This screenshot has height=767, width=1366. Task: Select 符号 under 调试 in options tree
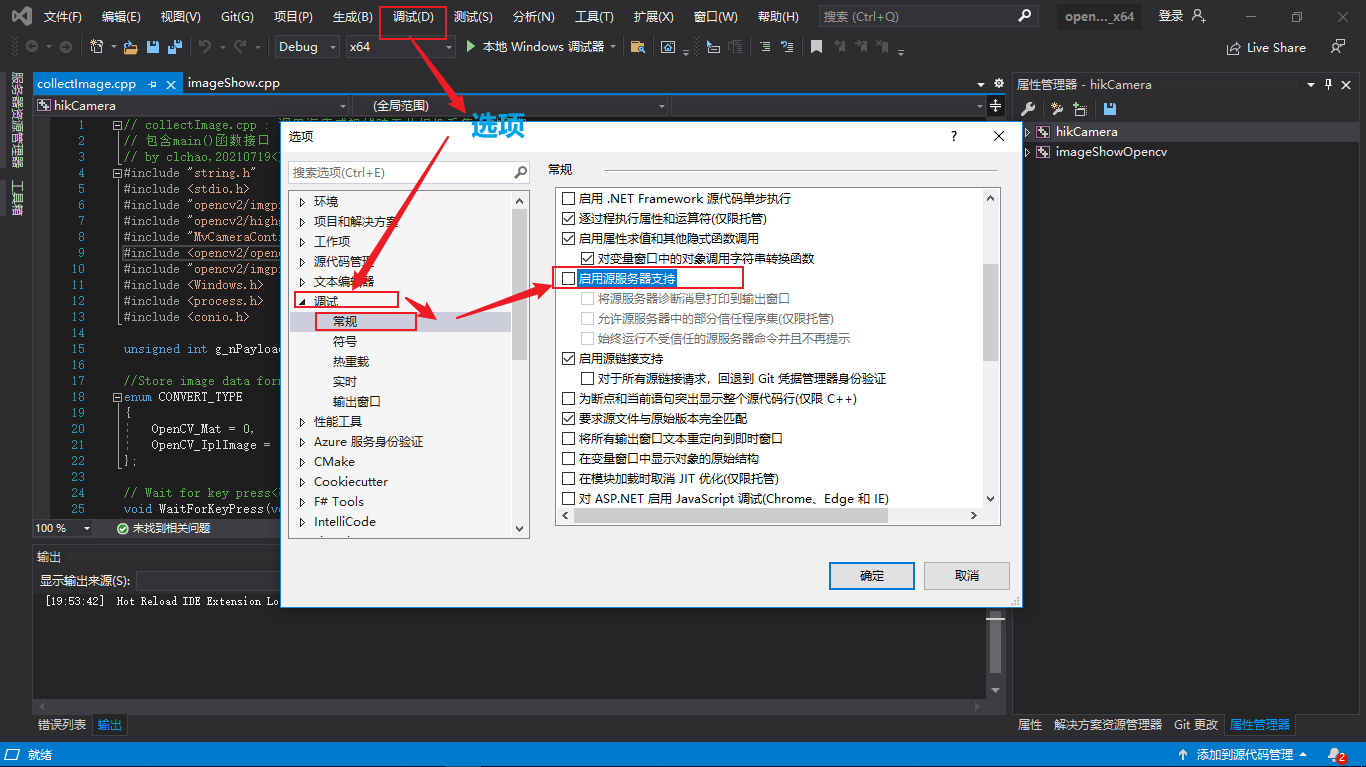(x=345, y=342)
